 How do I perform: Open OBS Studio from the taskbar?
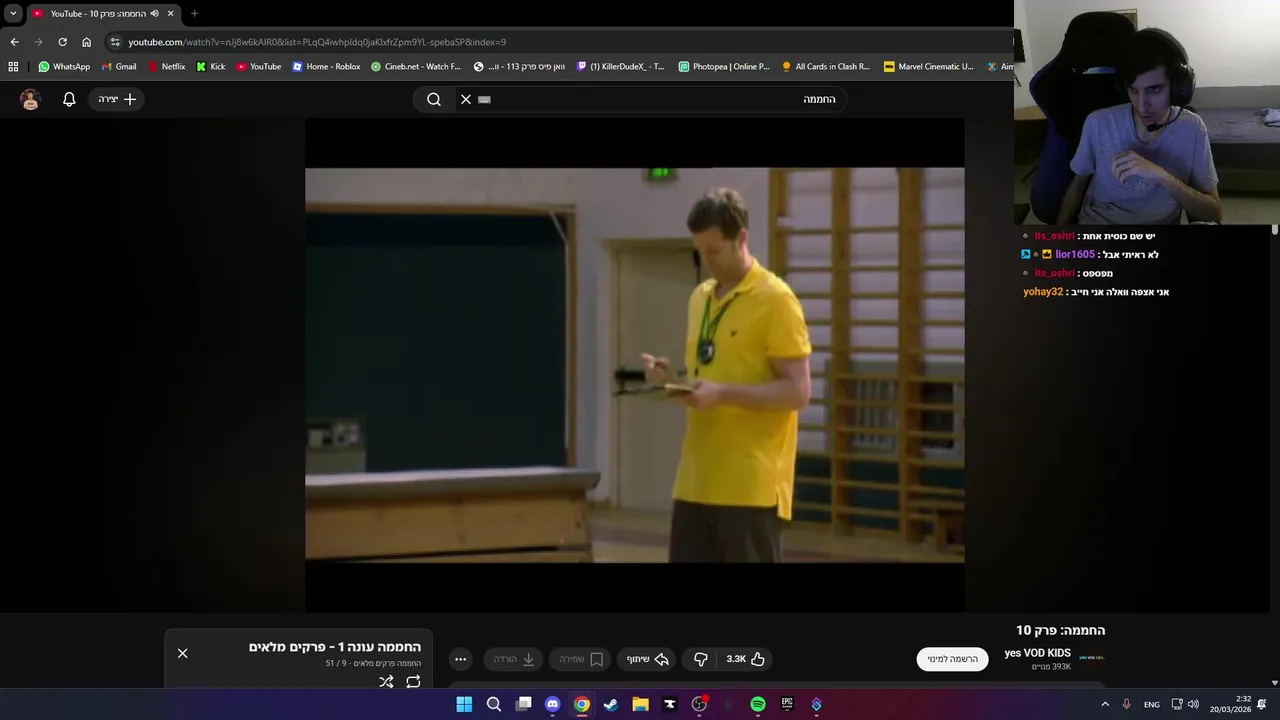point(699,704)
